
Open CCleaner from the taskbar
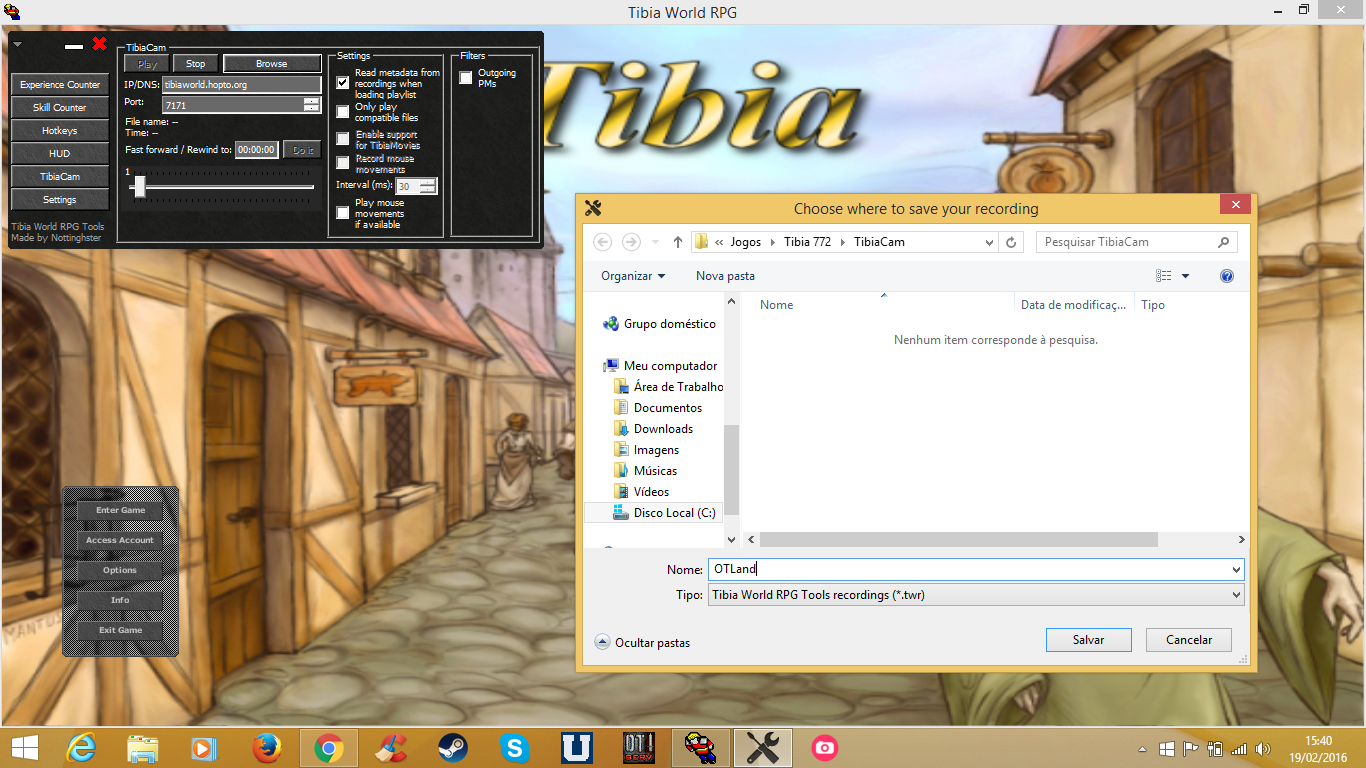[391, 748]
